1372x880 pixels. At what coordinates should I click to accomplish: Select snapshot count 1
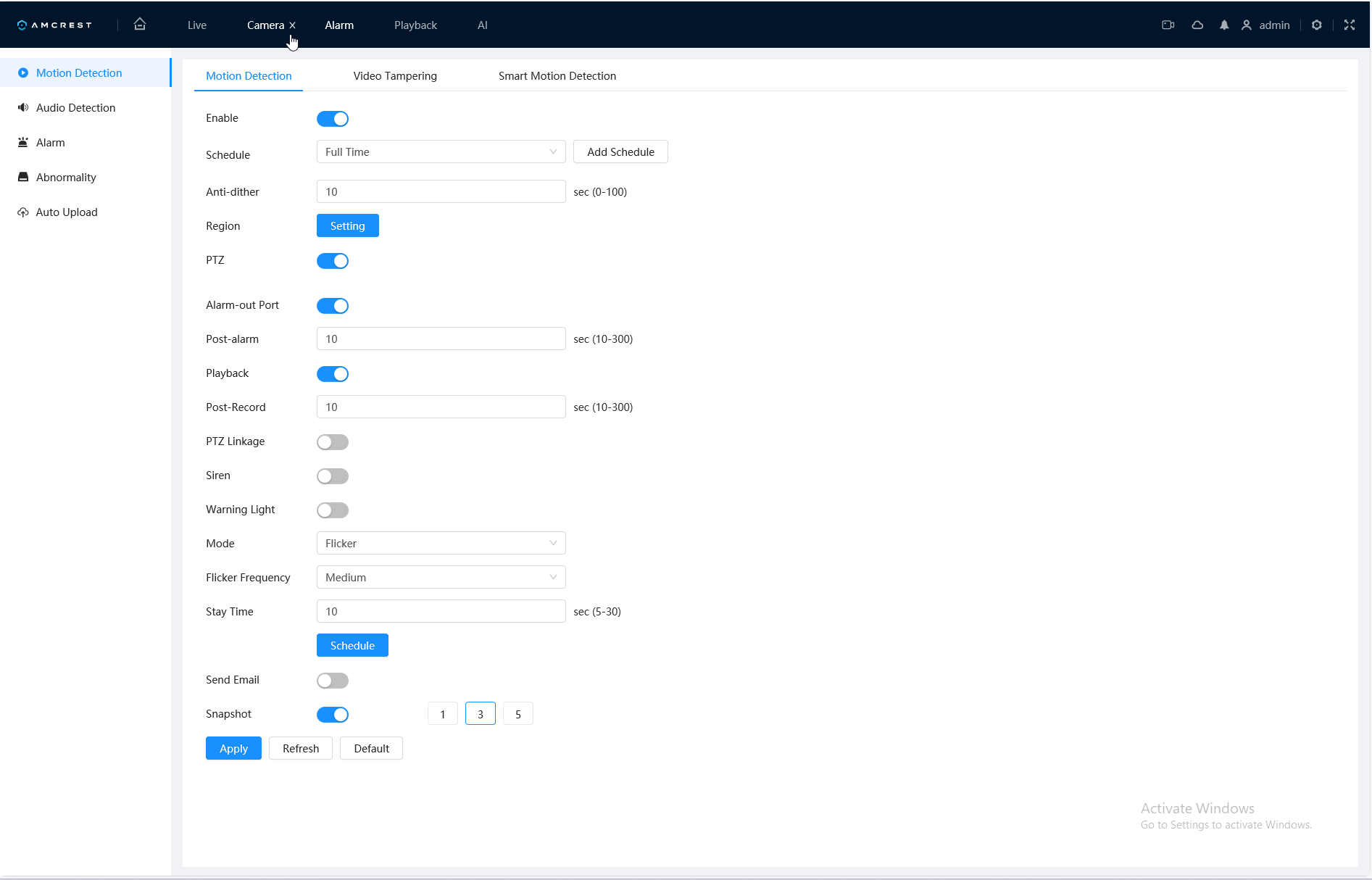pyautogui.click(x=443, y=715)
